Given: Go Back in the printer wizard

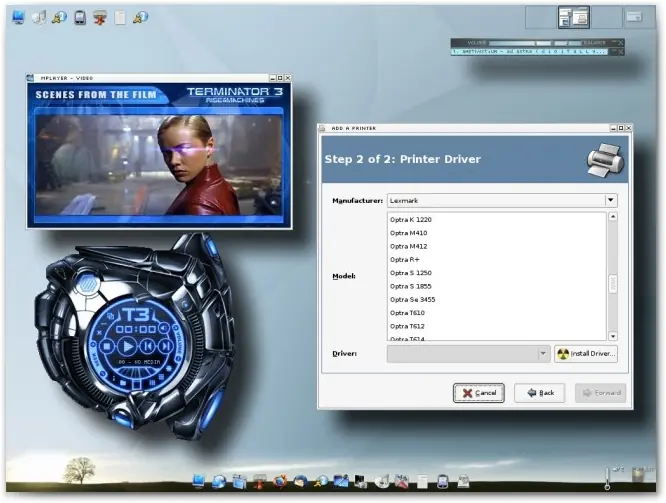Looking at the screenshot, I should 539,393.
